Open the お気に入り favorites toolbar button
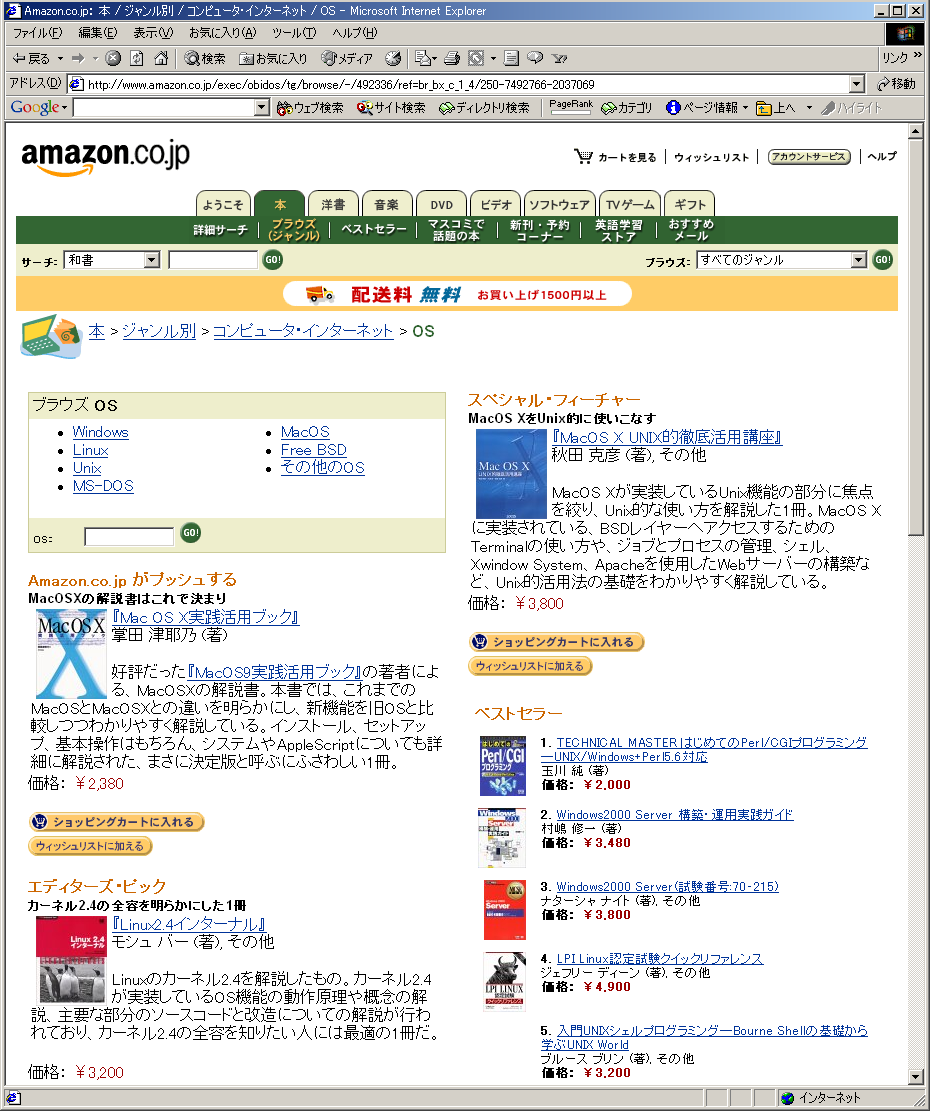 point(273,58)
